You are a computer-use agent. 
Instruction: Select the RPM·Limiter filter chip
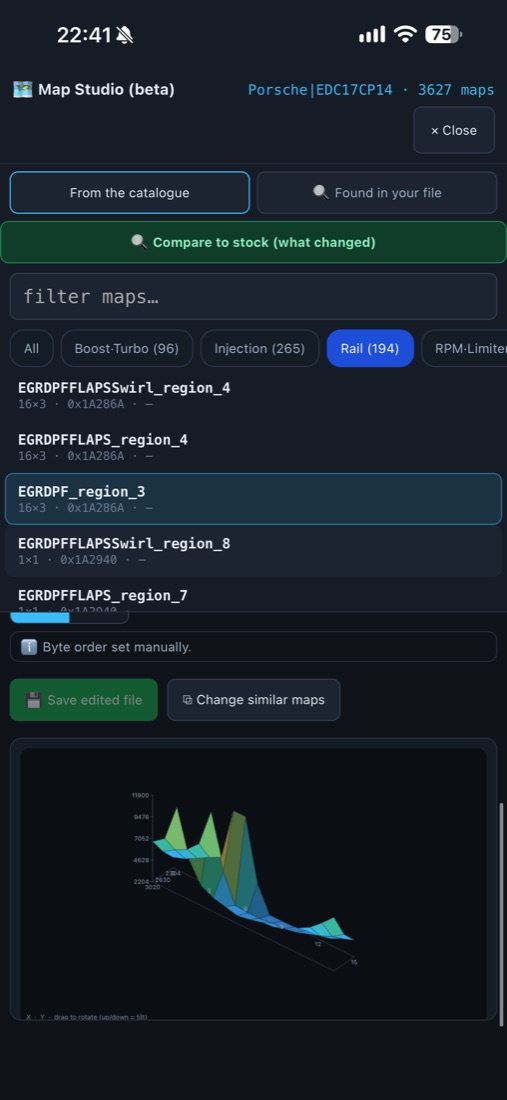coord(464,348)
